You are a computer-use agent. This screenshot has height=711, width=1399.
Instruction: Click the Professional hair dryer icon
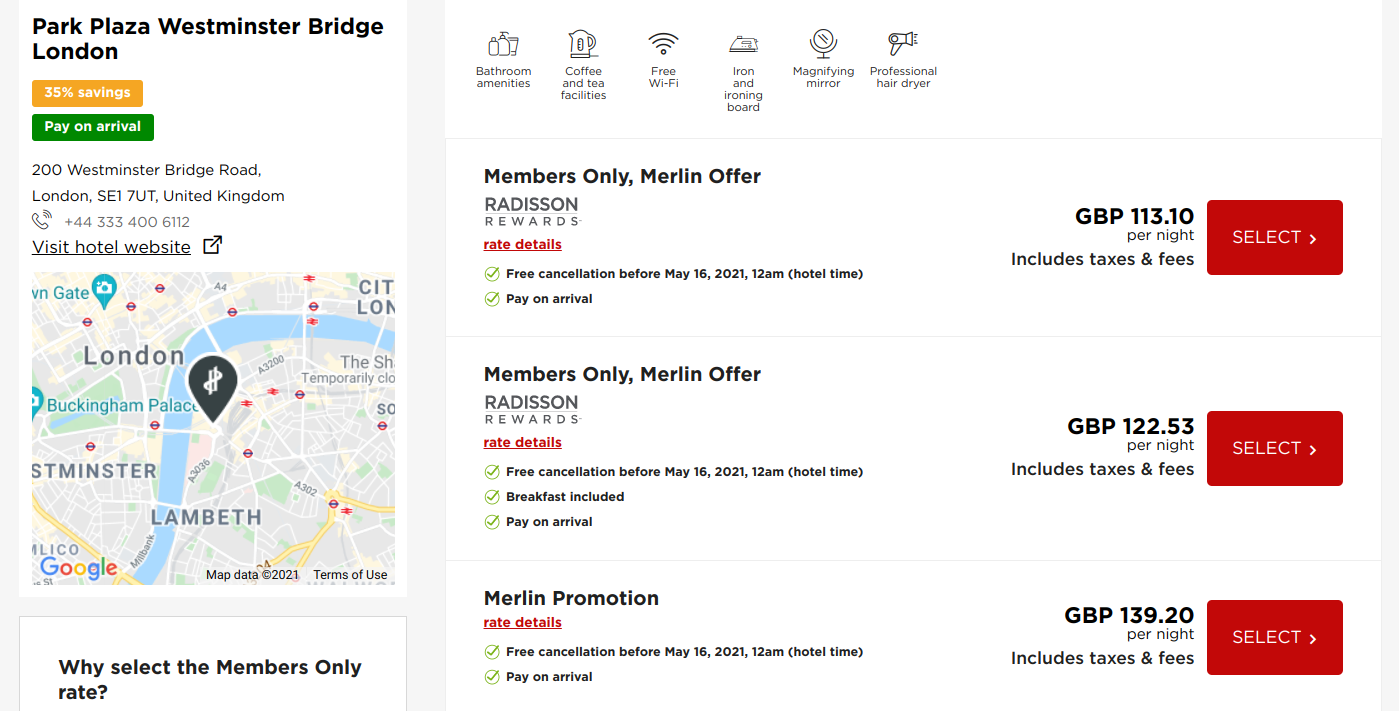tap(903, 45)
